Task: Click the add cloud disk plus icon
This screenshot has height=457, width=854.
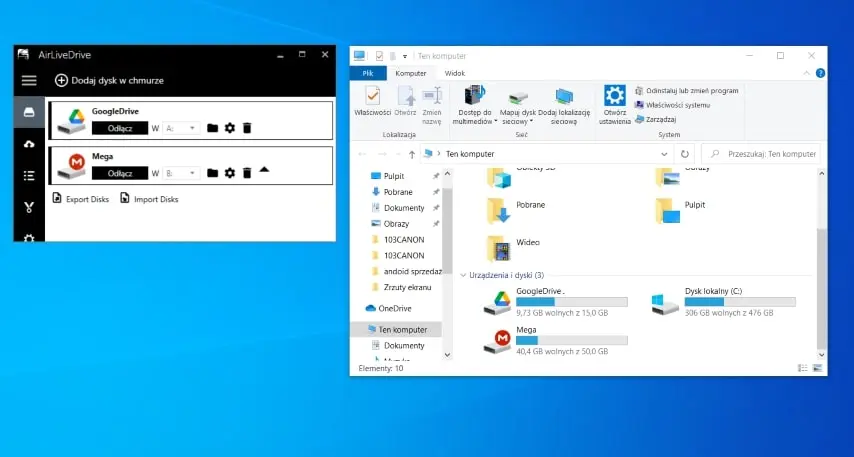Action: pos(61,80)
